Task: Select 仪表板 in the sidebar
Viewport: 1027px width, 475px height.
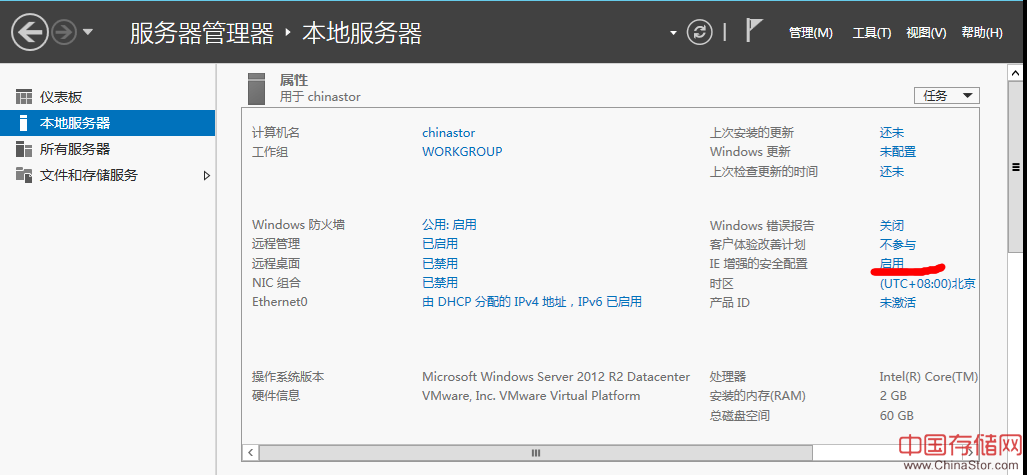Action: (x=107, y=97)
